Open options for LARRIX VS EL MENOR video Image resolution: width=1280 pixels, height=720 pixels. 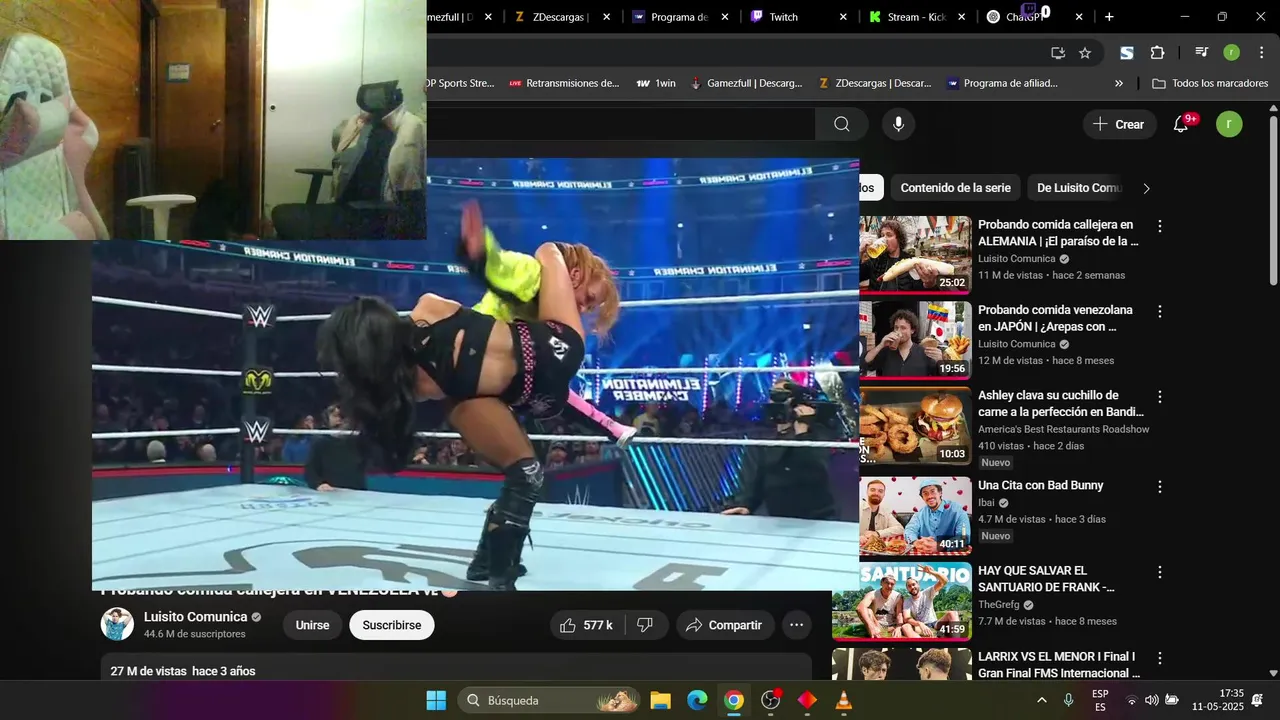tap(1160, 658)
